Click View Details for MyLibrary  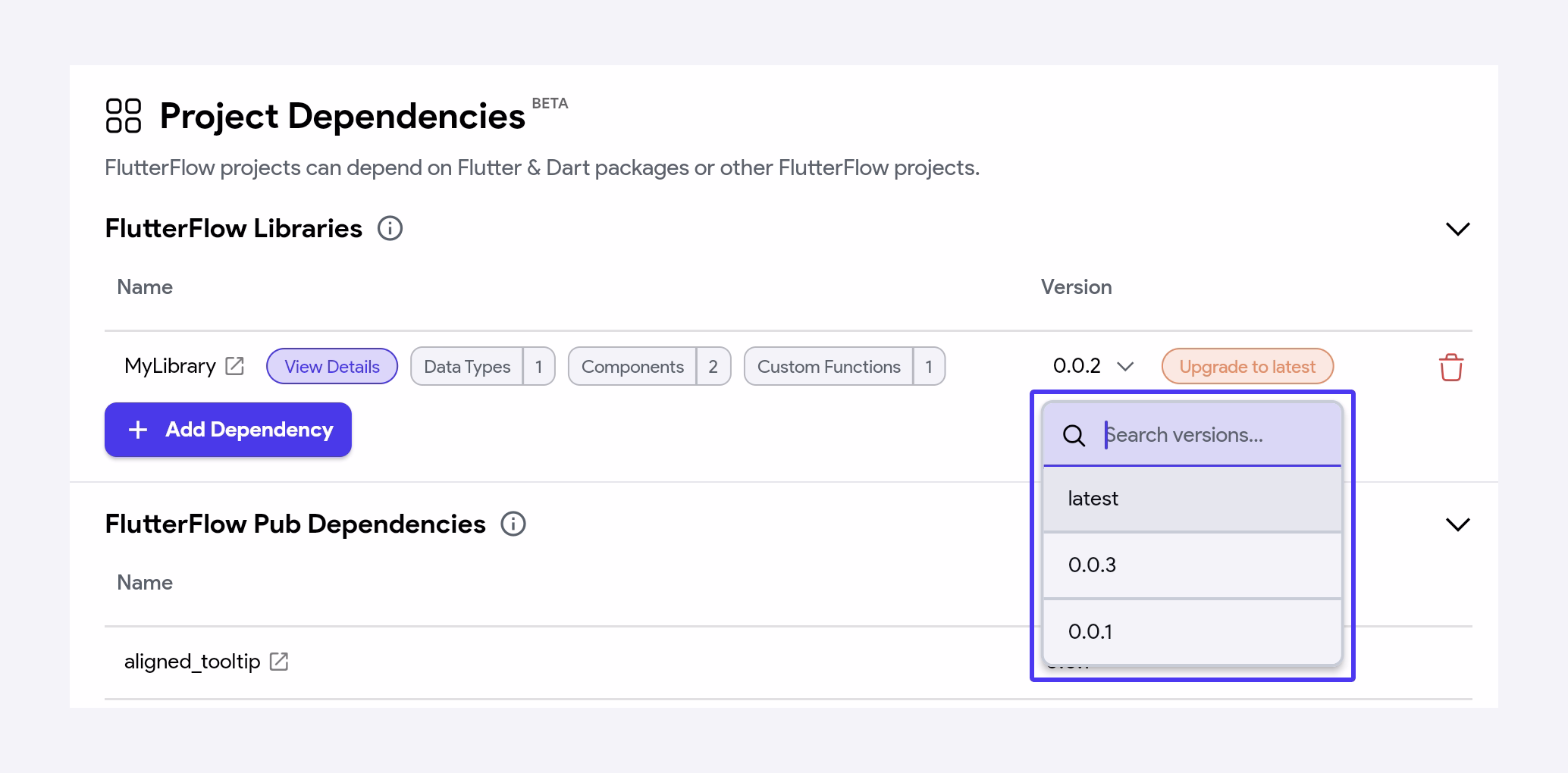click(x=332, y=366)
